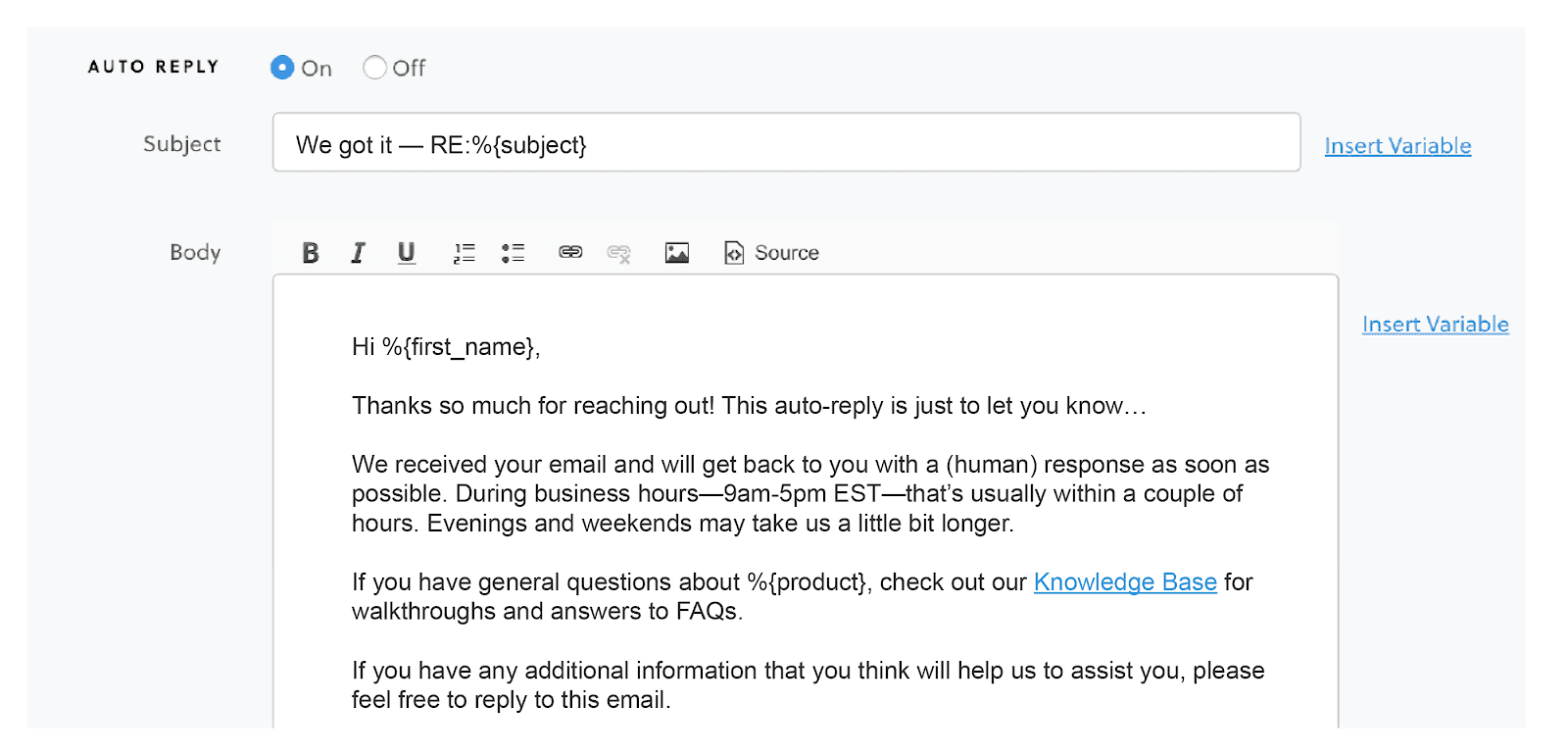Turn auto reply On
The width and height of the screenshot is (1568, 755).
tap(282, 68)
